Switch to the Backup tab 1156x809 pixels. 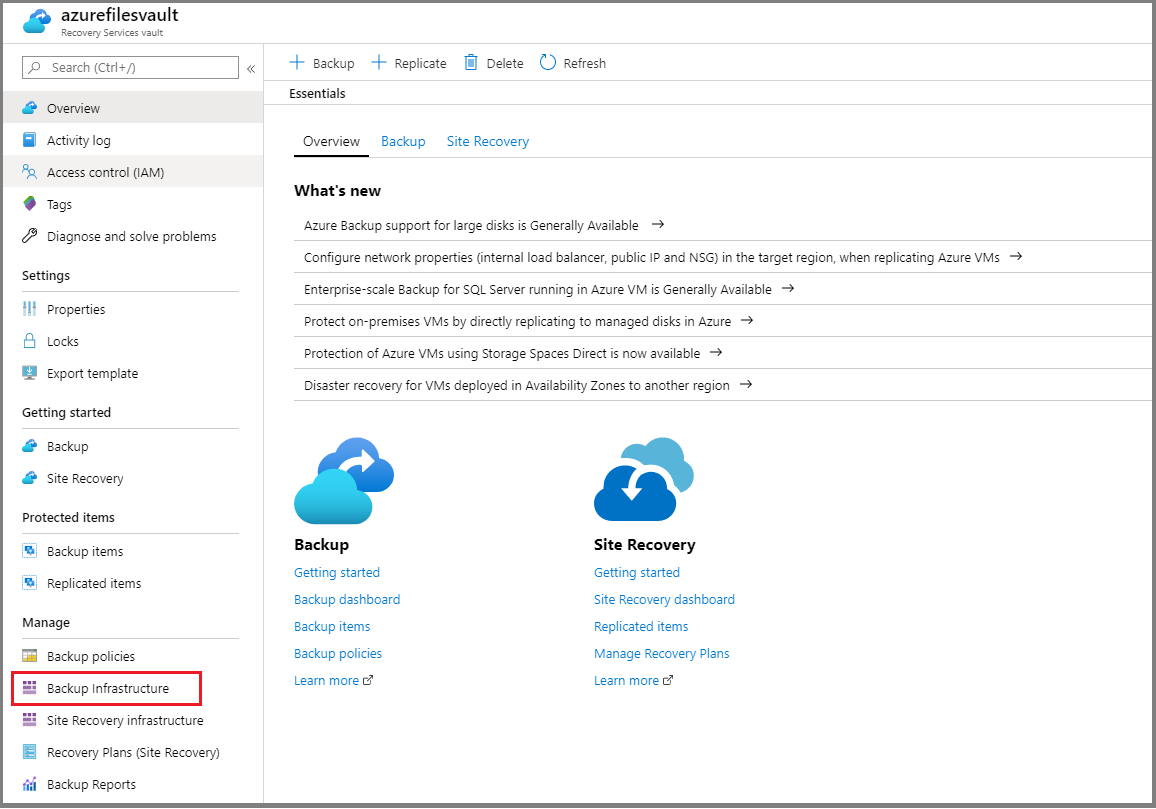click(403, 141)
